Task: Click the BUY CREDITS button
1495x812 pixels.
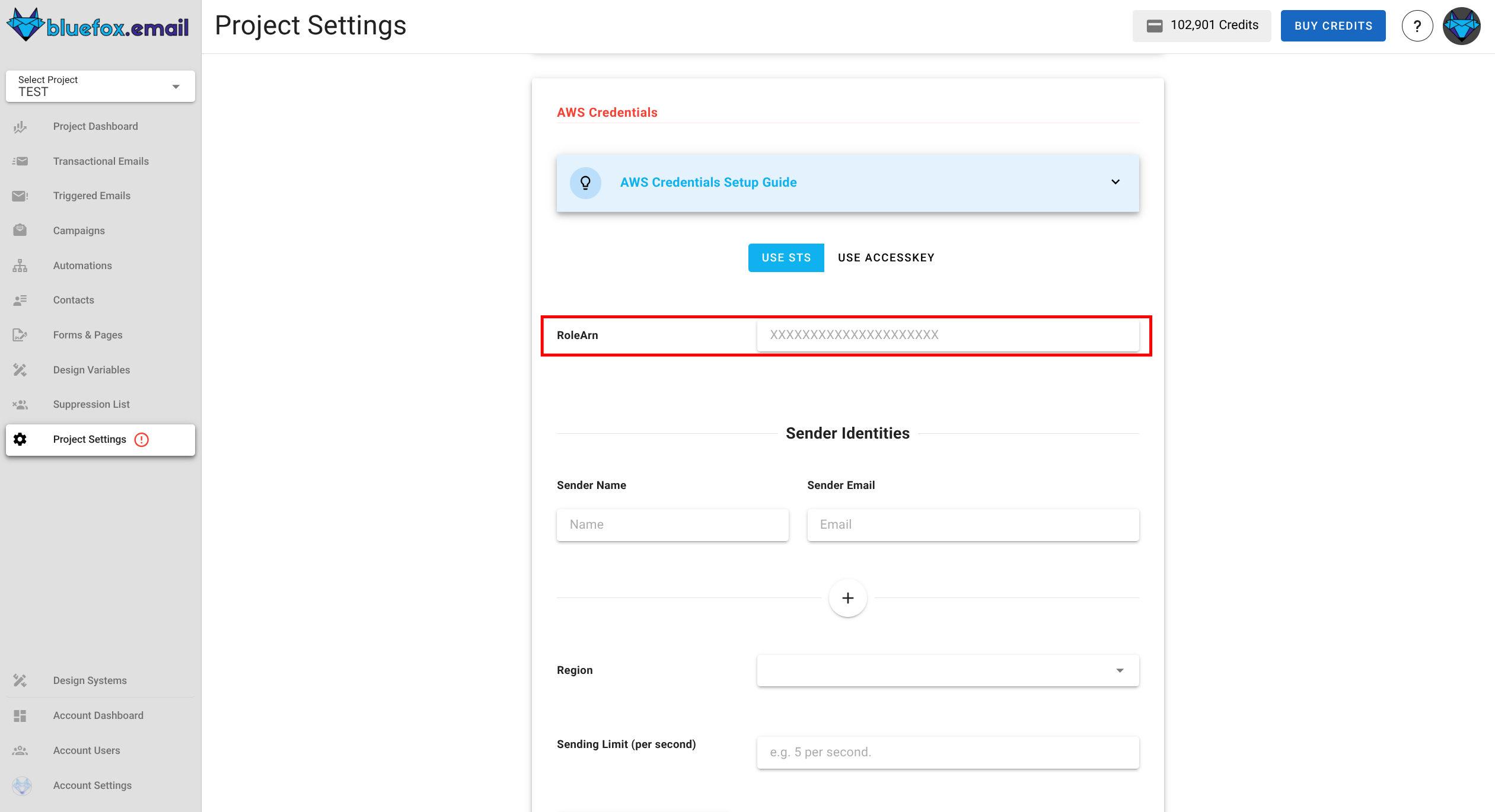Action: [x=1333, y=25]
